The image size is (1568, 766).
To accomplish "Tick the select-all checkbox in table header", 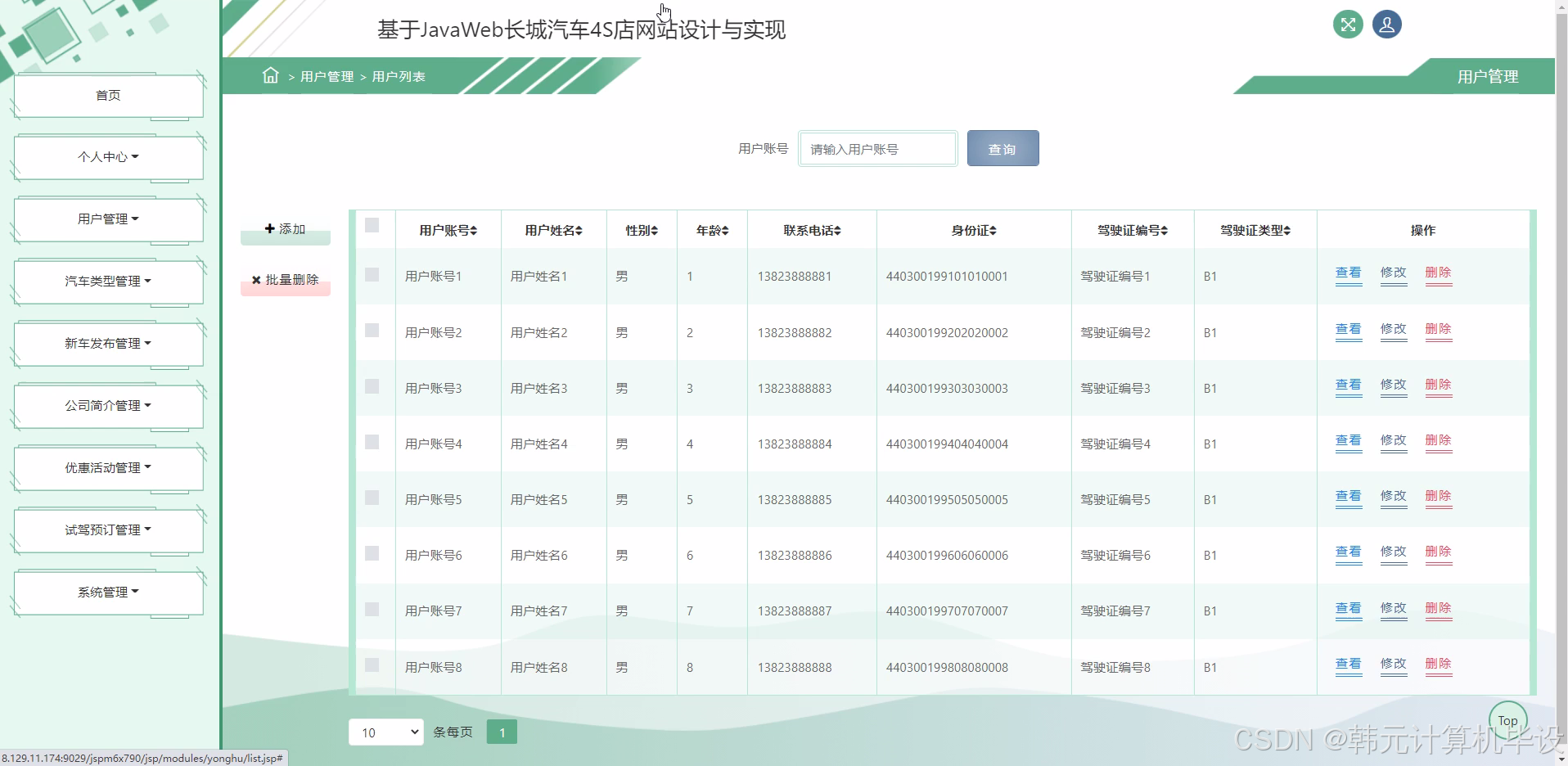I will (x=372, y=225).
